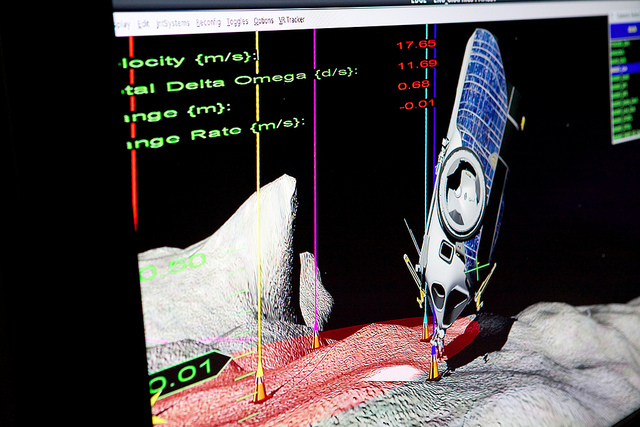Open the Toggles menu
Image resolution: width=640 pixels, height=427 pixels.
pos(239,21)
